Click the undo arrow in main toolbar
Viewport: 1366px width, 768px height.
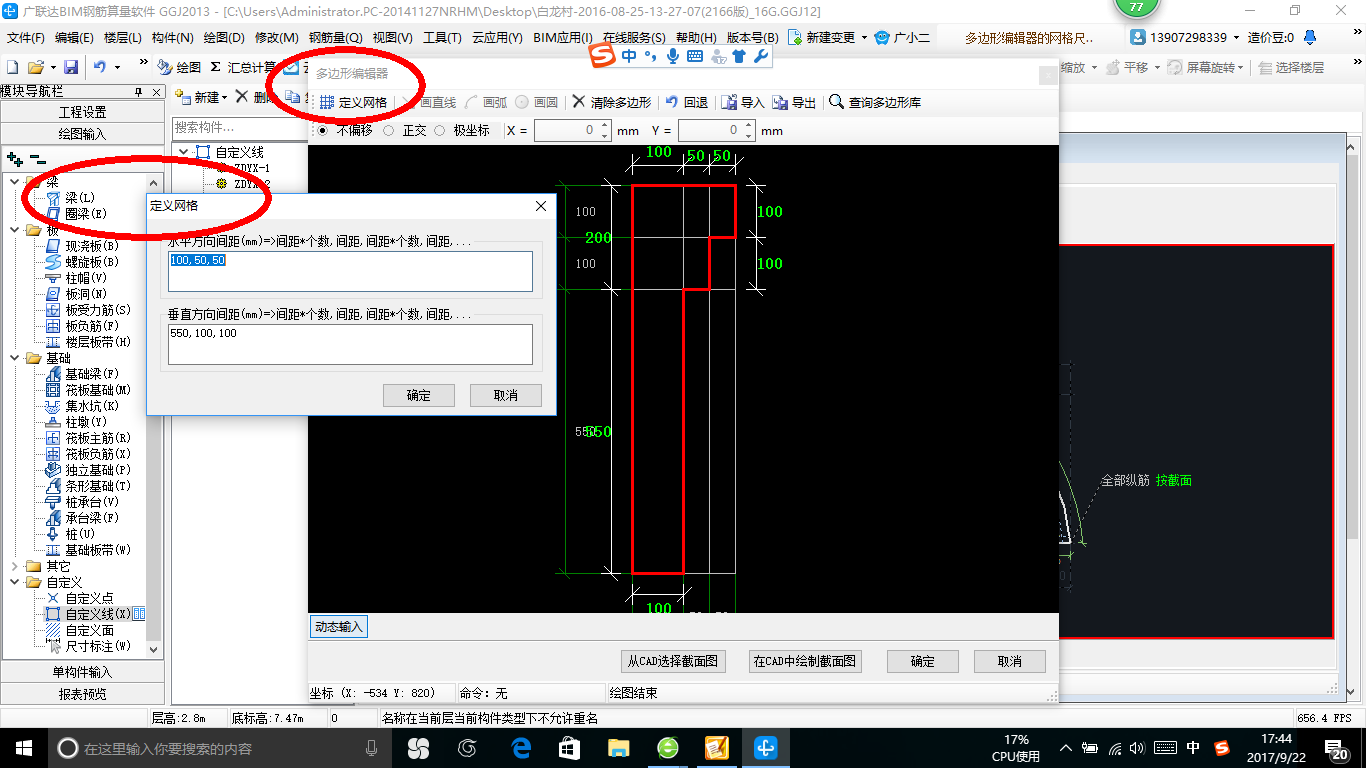point(100,67)
